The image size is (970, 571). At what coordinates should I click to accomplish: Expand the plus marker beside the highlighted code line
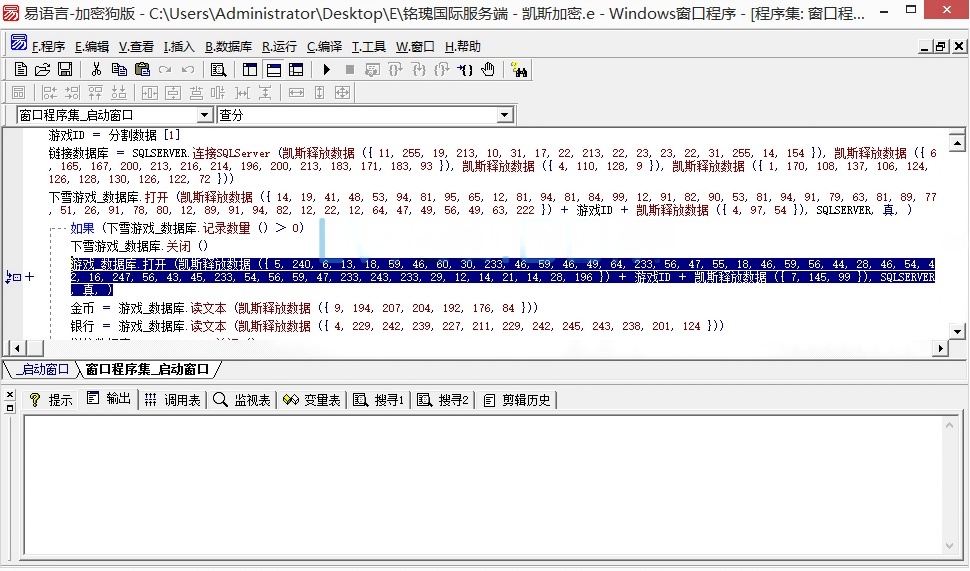click(x=29, y=277)
